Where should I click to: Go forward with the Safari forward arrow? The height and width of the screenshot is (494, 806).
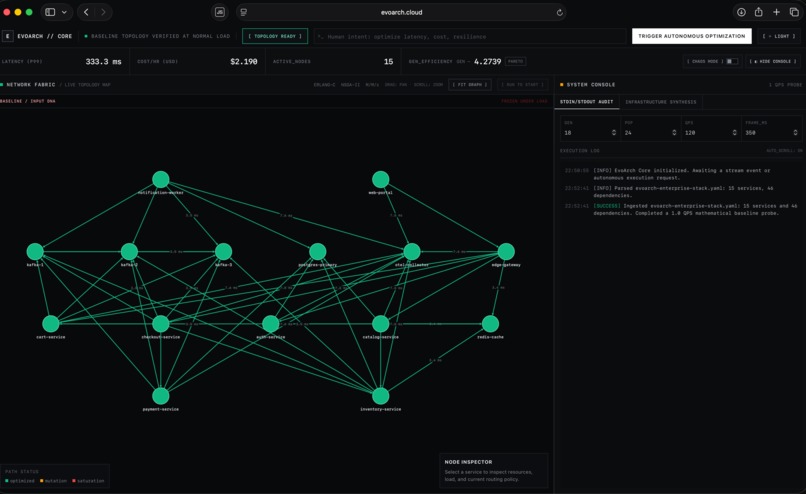point(103,12)
